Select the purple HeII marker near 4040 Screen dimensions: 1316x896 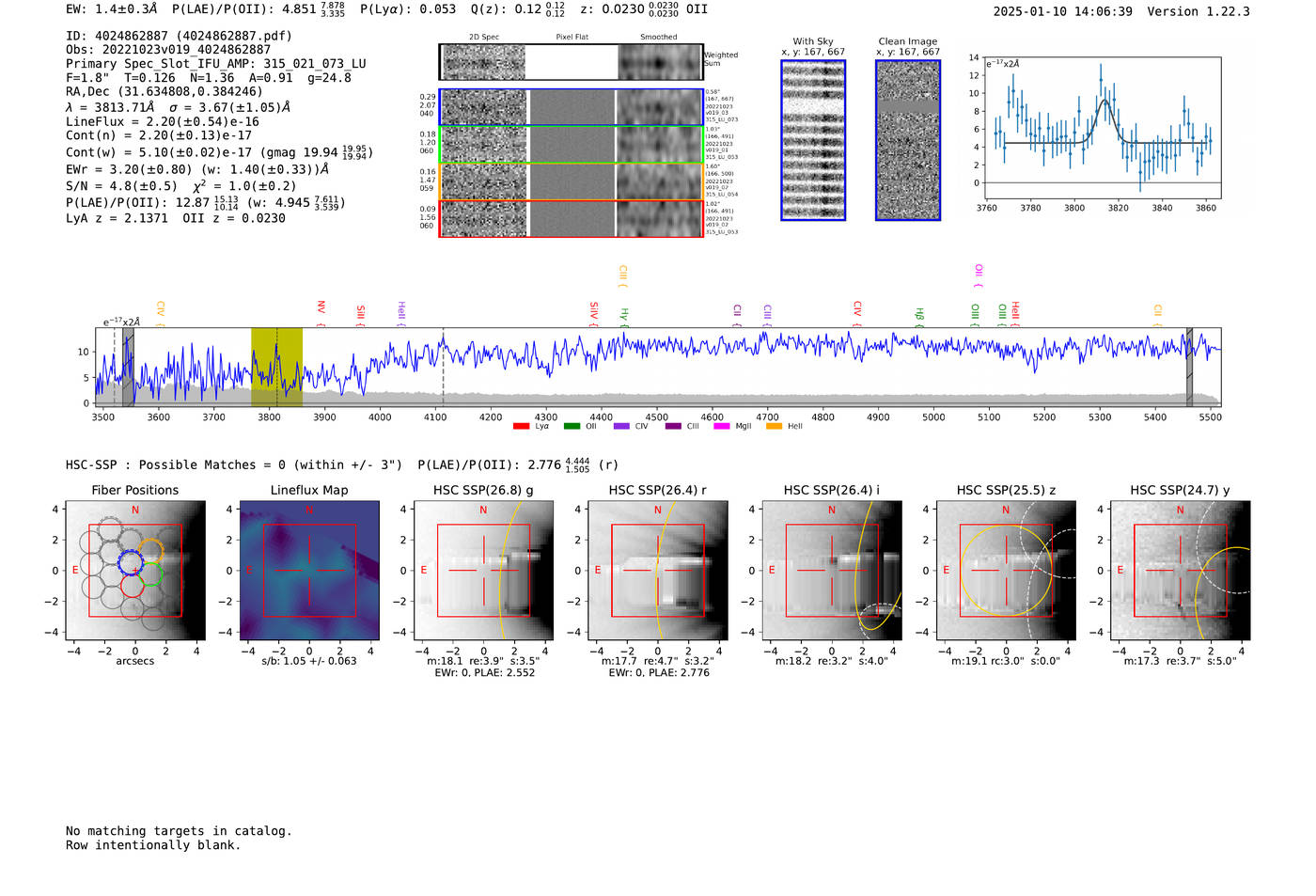(x=401, y=314)
